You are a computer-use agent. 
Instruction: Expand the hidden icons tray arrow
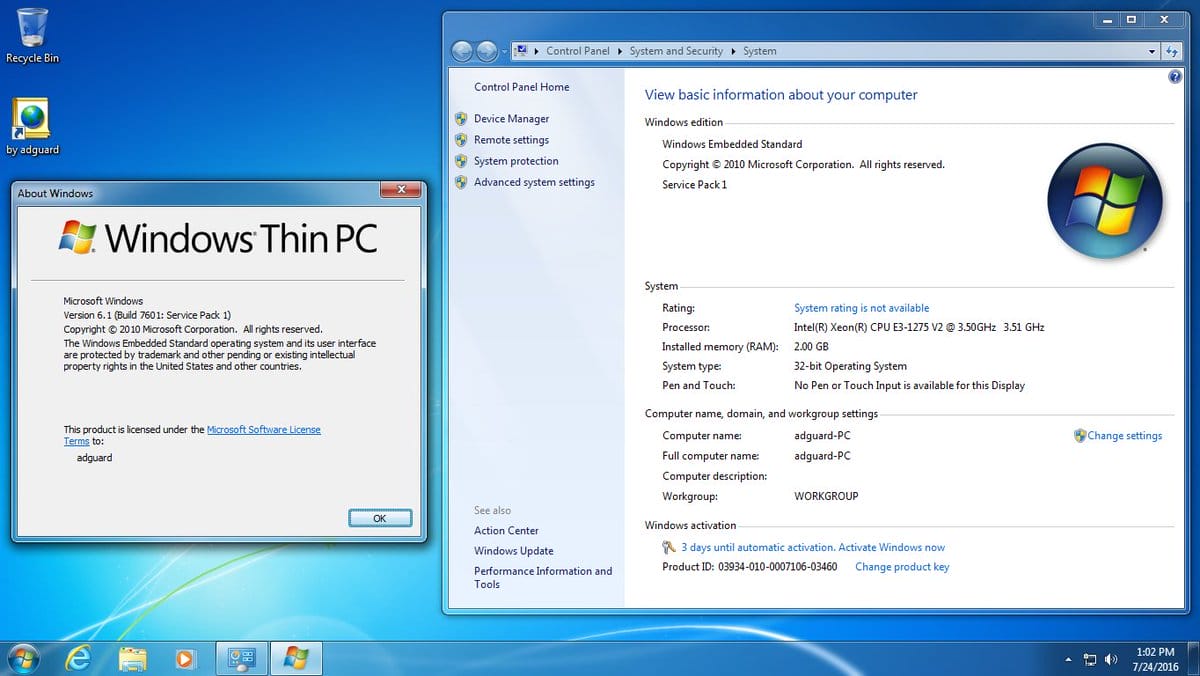[1068, 659]
